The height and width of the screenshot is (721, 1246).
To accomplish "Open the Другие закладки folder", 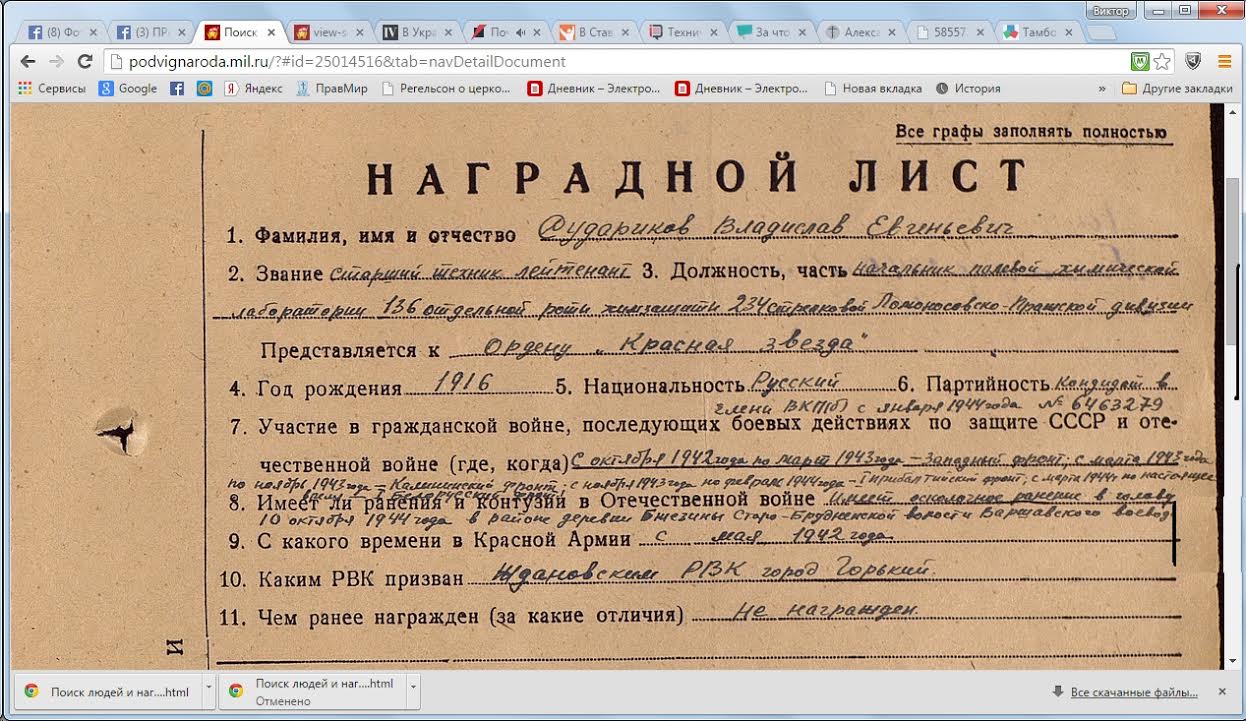I will click(1175, 88).
